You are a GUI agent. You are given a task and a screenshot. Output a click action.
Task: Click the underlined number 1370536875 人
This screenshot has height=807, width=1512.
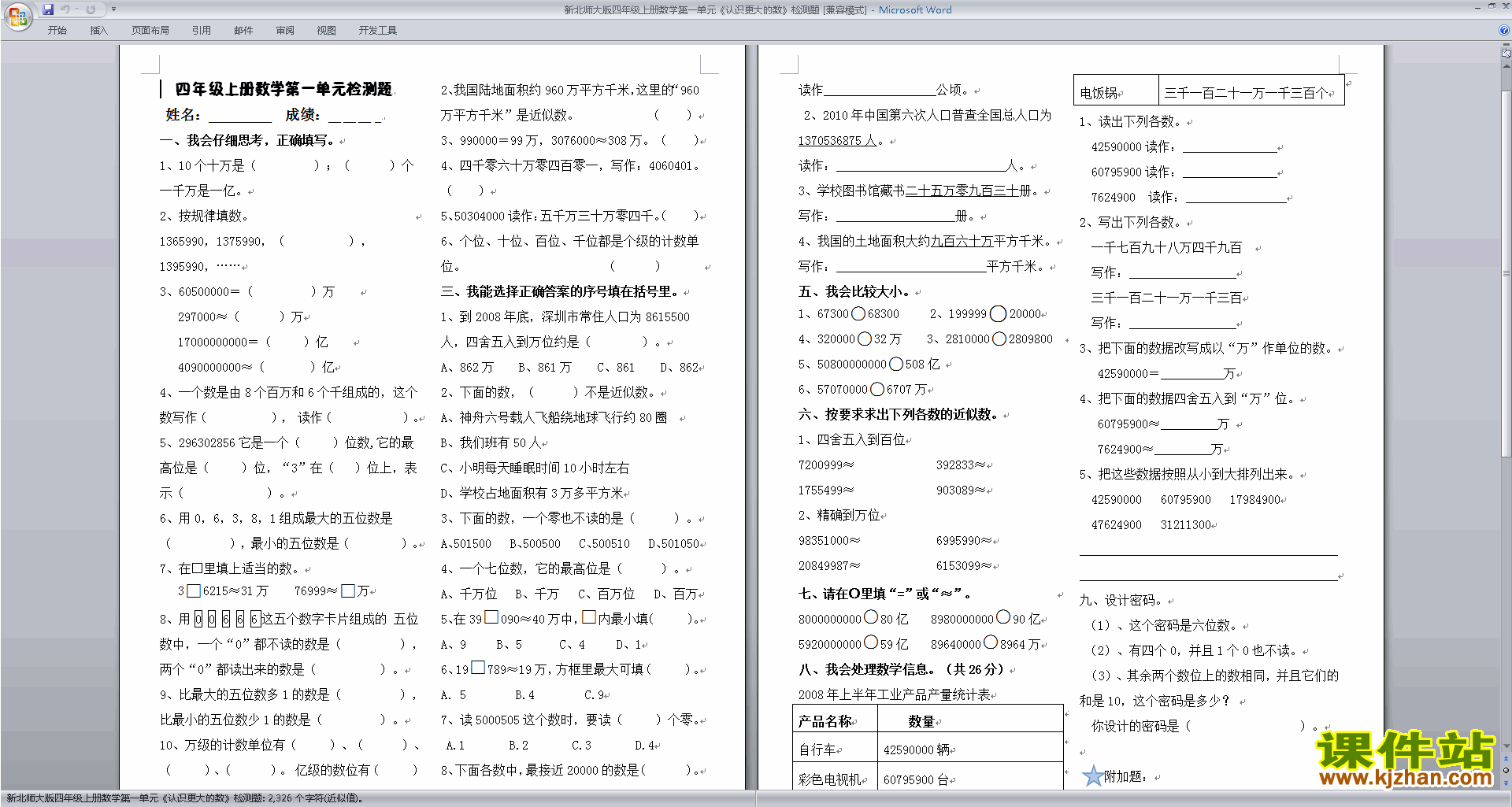[837, 140]
